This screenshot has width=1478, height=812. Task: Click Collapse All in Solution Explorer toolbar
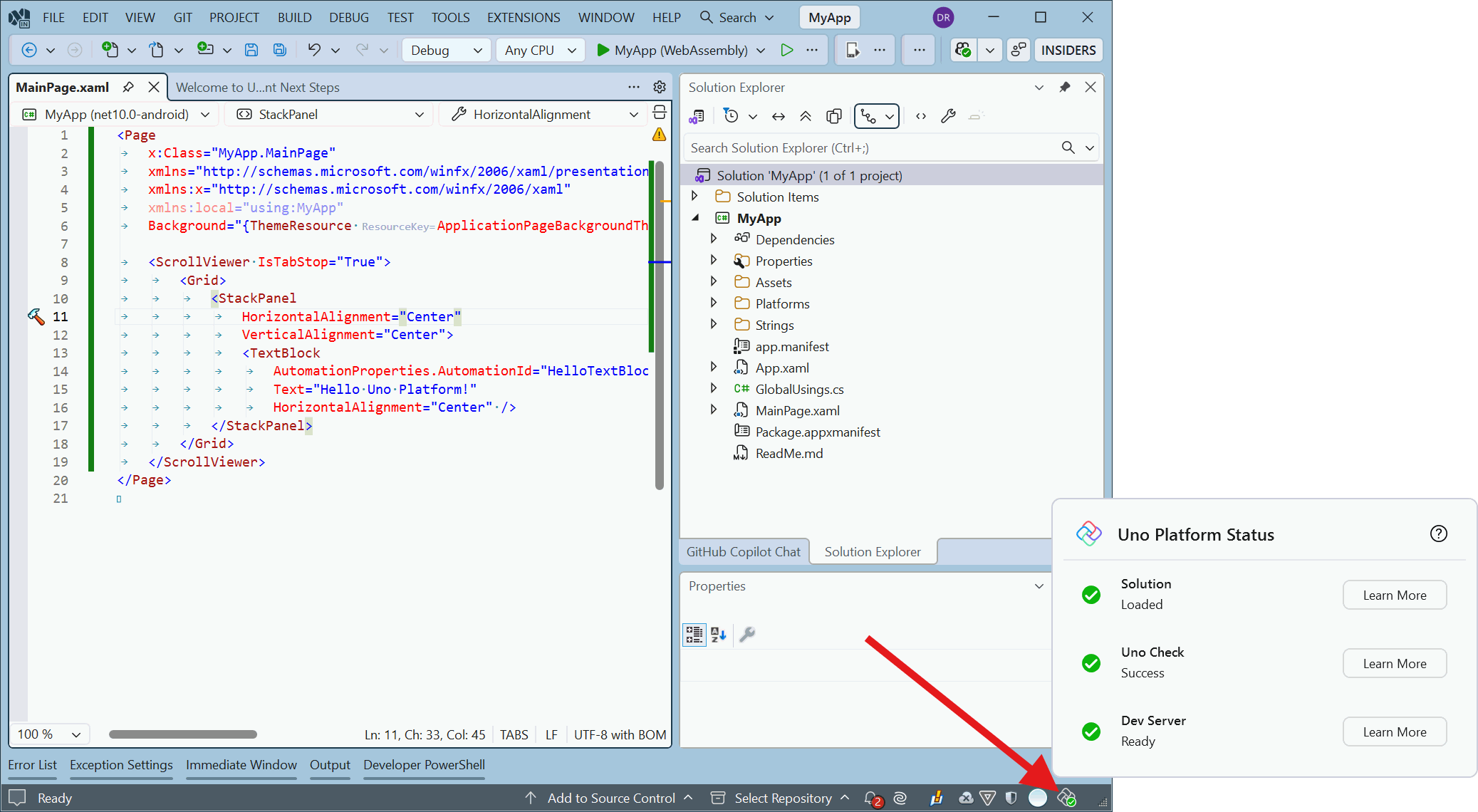806,116
